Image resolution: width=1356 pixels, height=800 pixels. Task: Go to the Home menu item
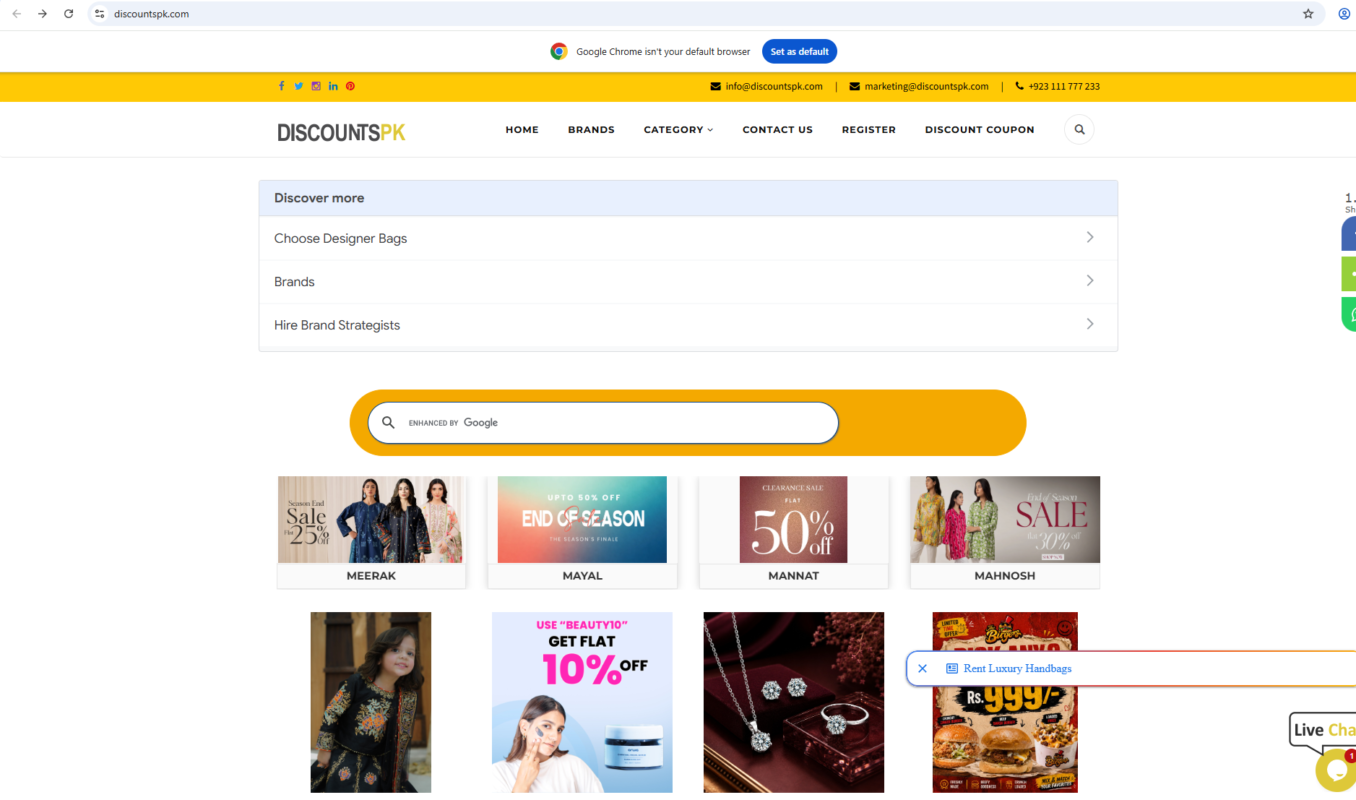pos(522,130)
